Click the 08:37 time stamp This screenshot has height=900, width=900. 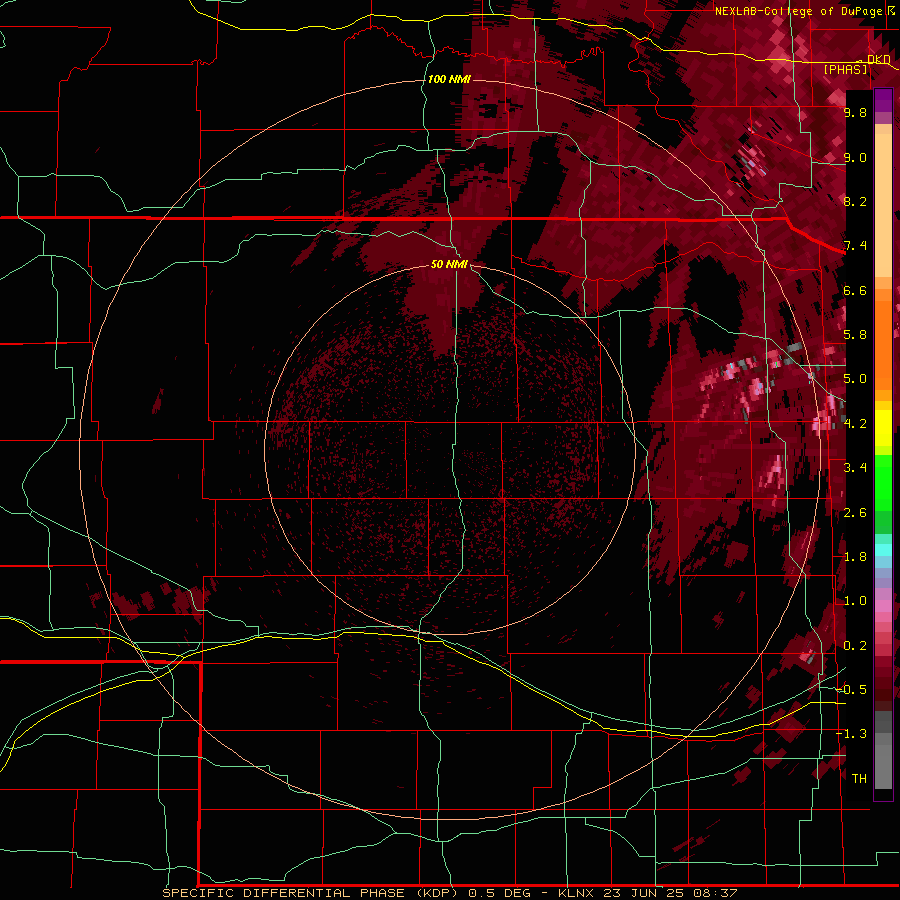pyautogui.click(x=715, y=893)
